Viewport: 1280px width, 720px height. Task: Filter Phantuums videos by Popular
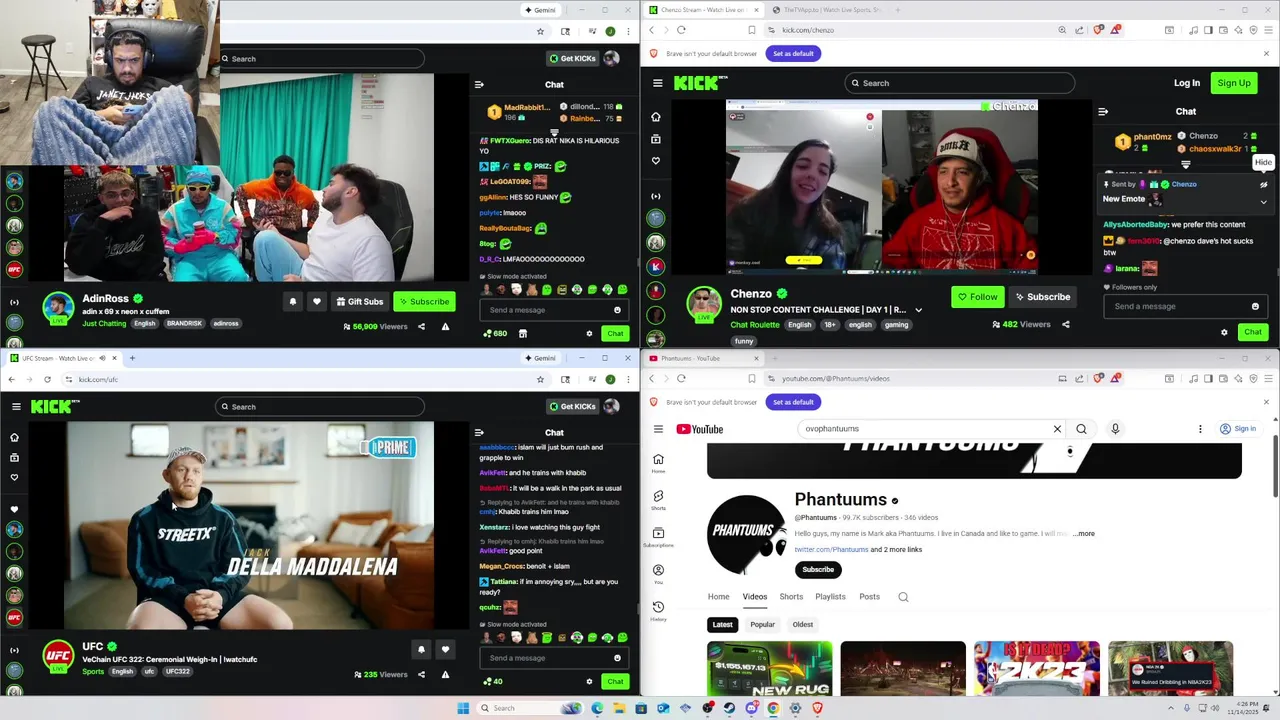click(x=762, y=624)
